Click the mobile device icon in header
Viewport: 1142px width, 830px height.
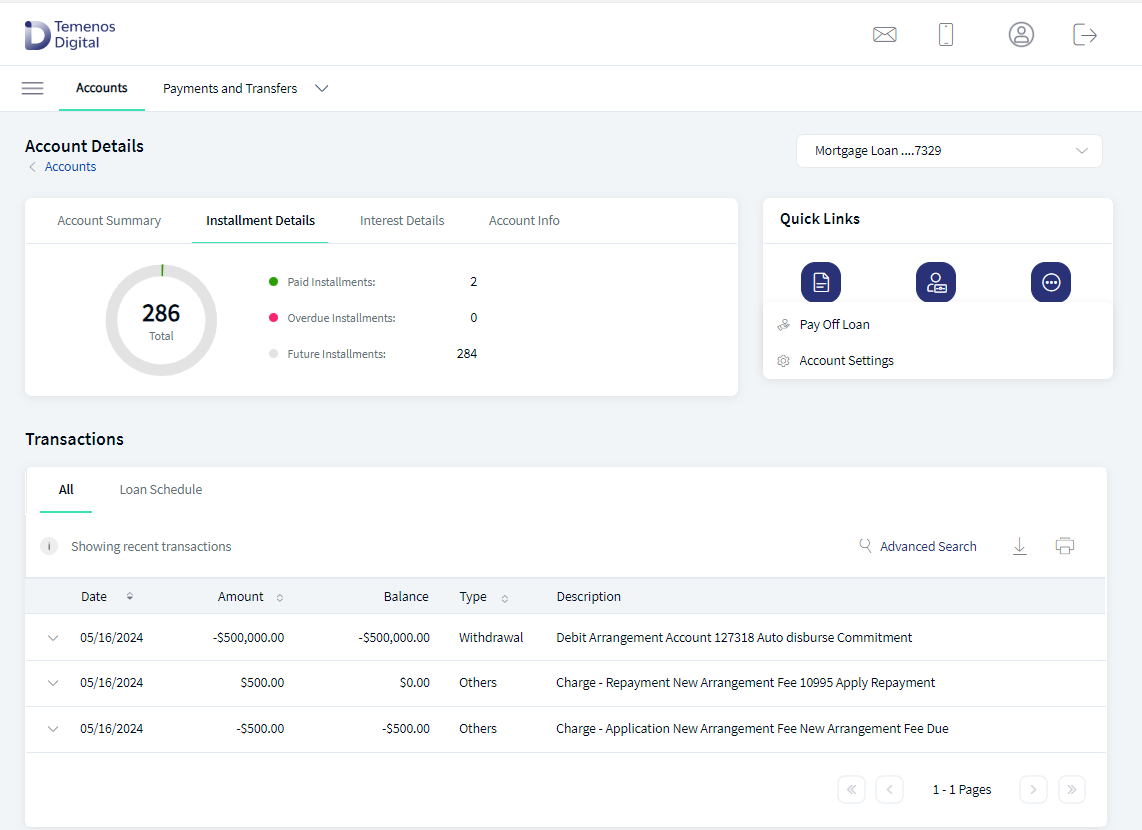point(945,34)
